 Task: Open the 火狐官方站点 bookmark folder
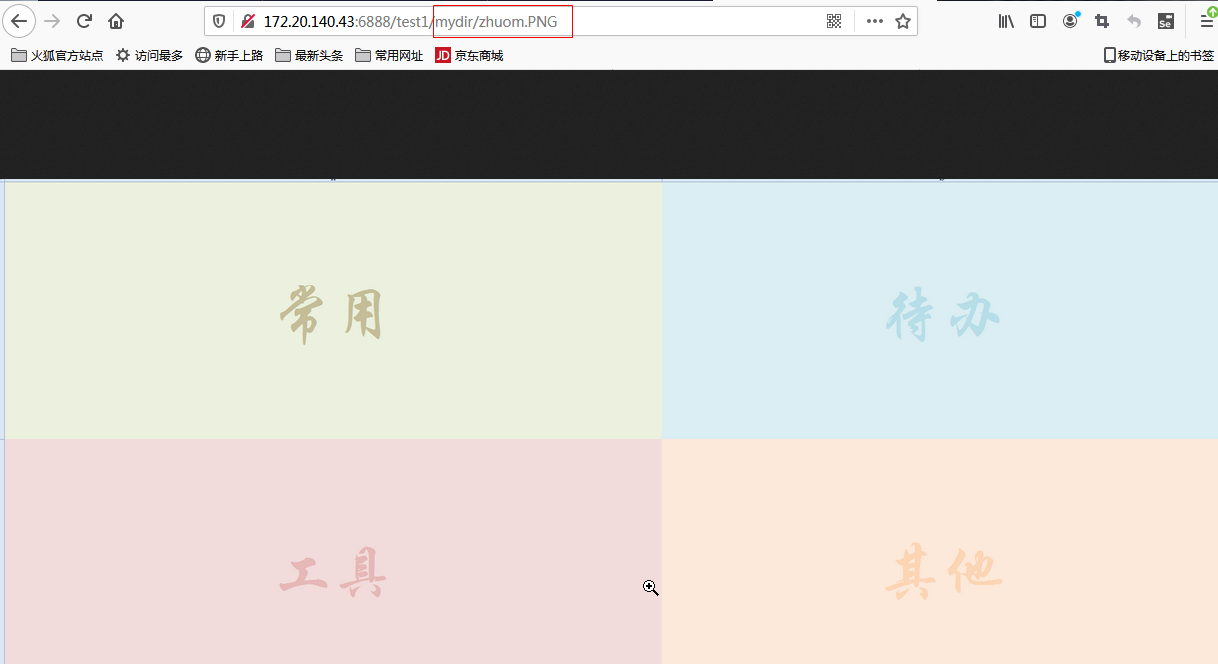pos(57,55)
